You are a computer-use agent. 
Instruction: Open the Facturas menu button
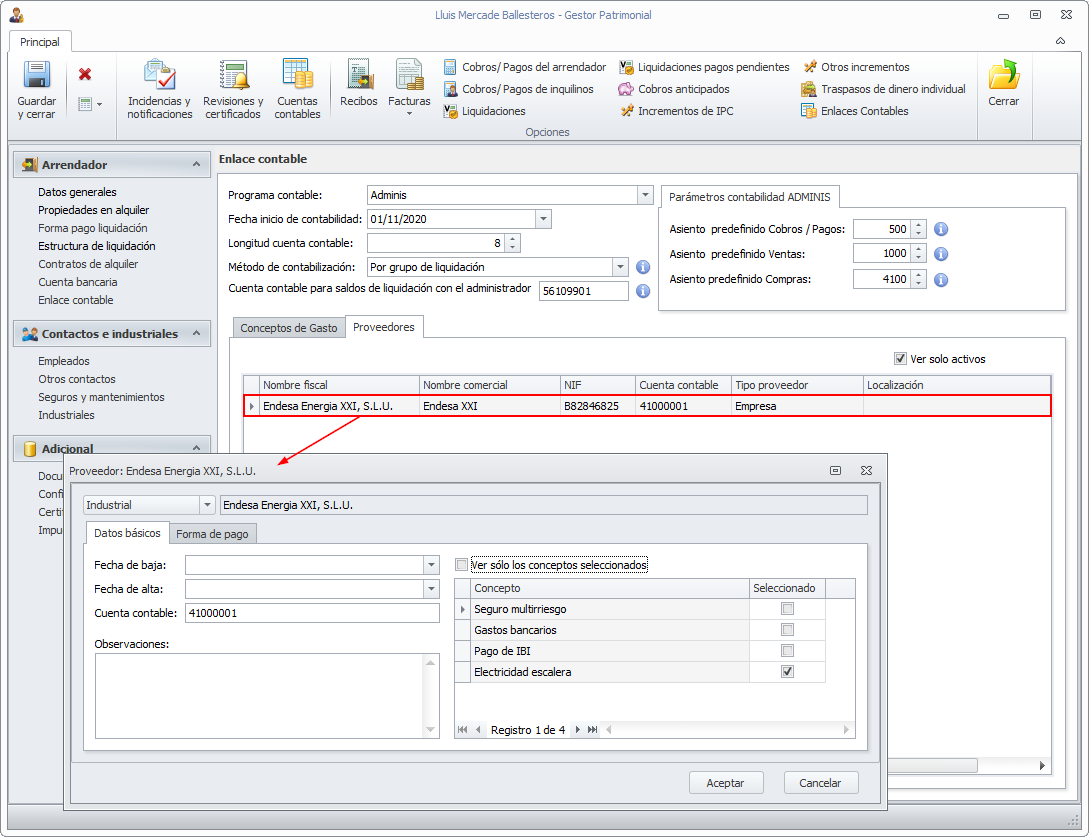click(409, 87)
